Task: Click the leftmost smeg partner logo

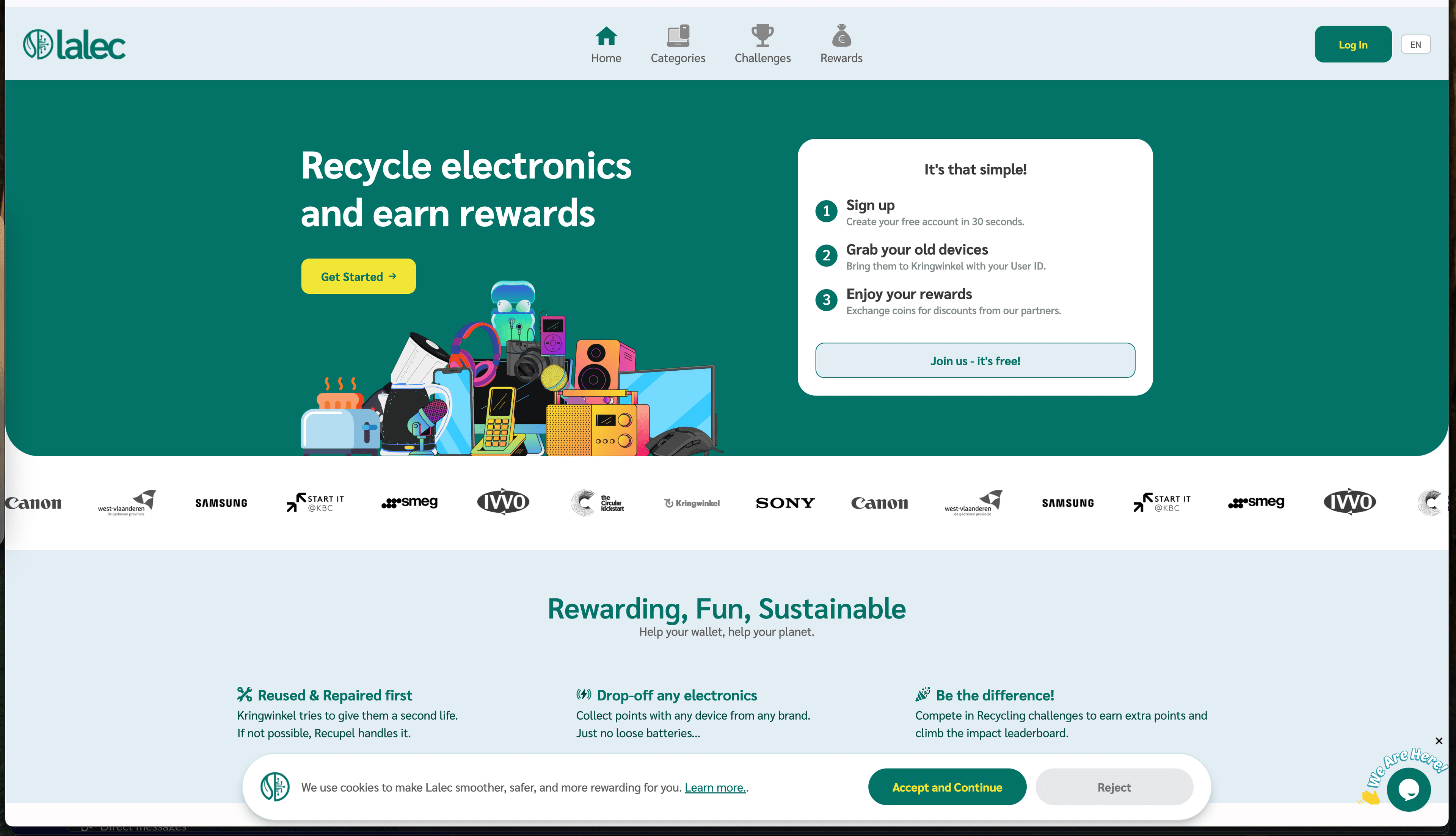Action: tap(409, 503)
